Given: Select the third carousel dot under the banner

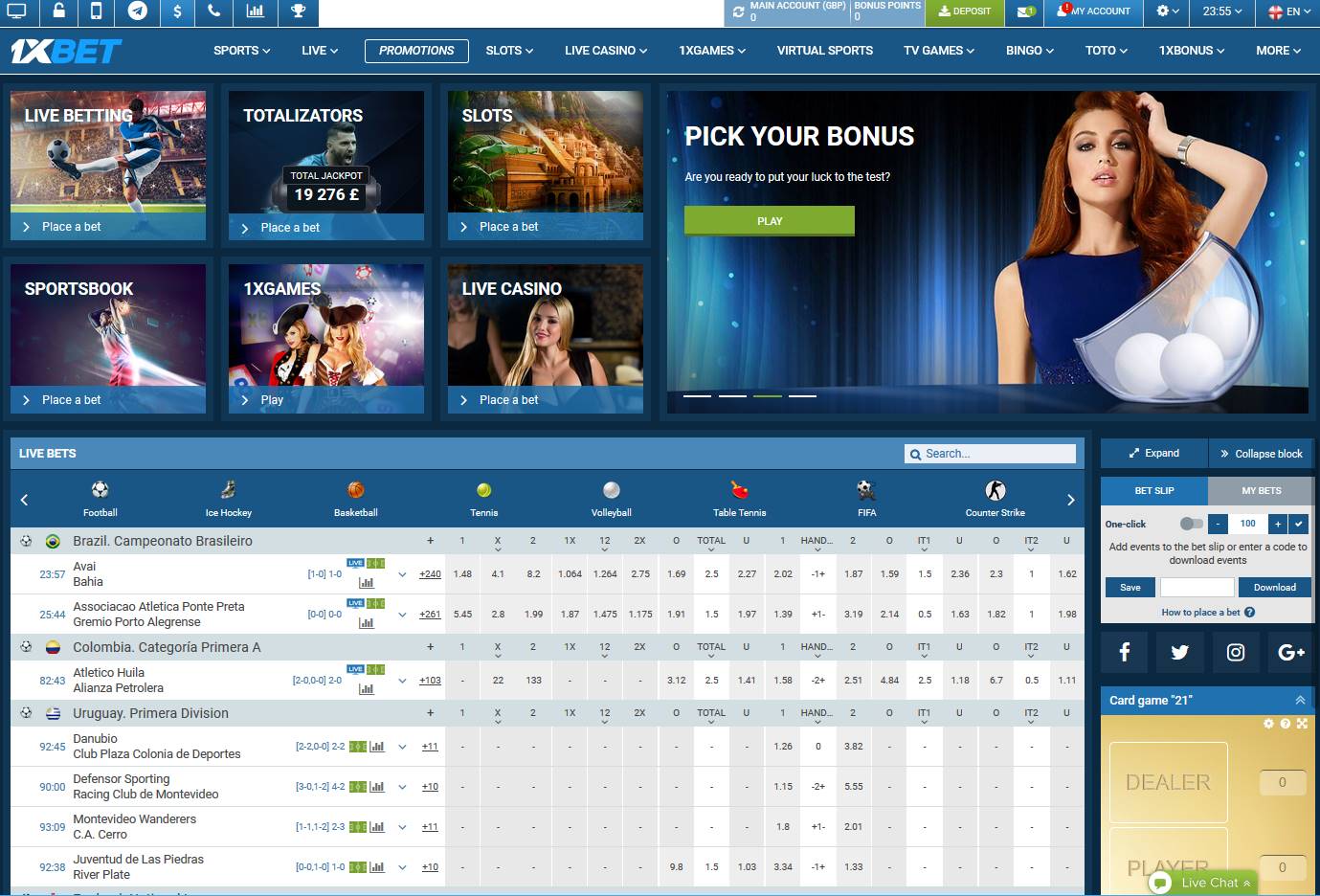Looking at the screenshot, I should point(767,394).
